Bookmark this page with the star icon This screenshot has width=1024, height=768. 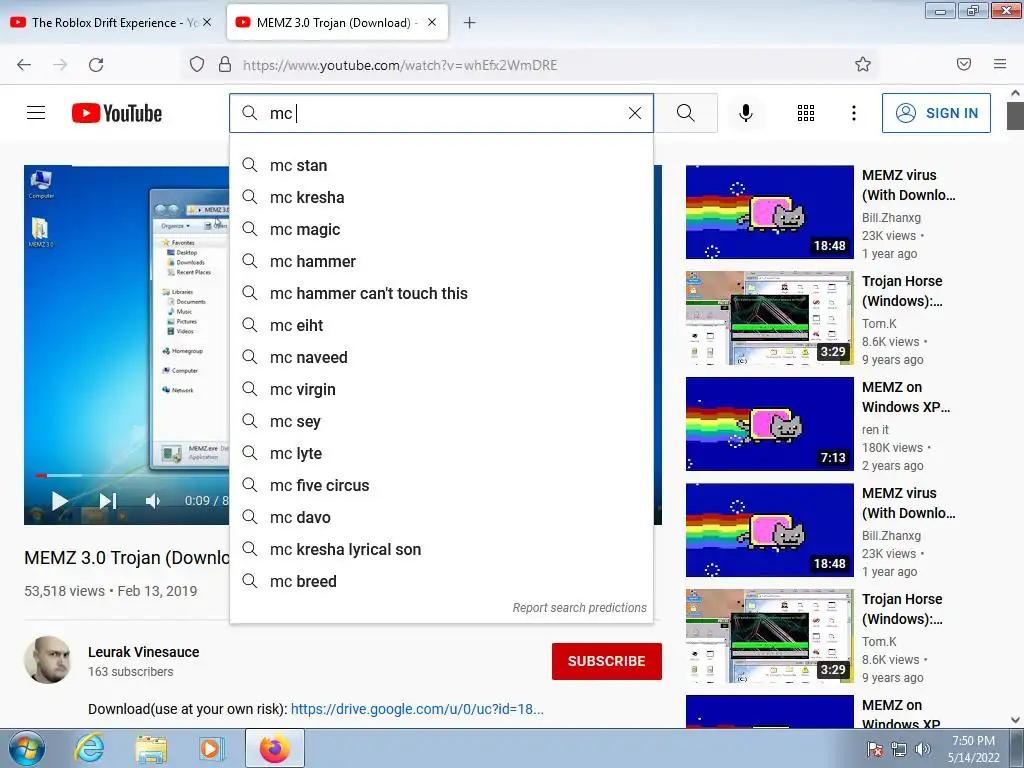tap(863, 64)
